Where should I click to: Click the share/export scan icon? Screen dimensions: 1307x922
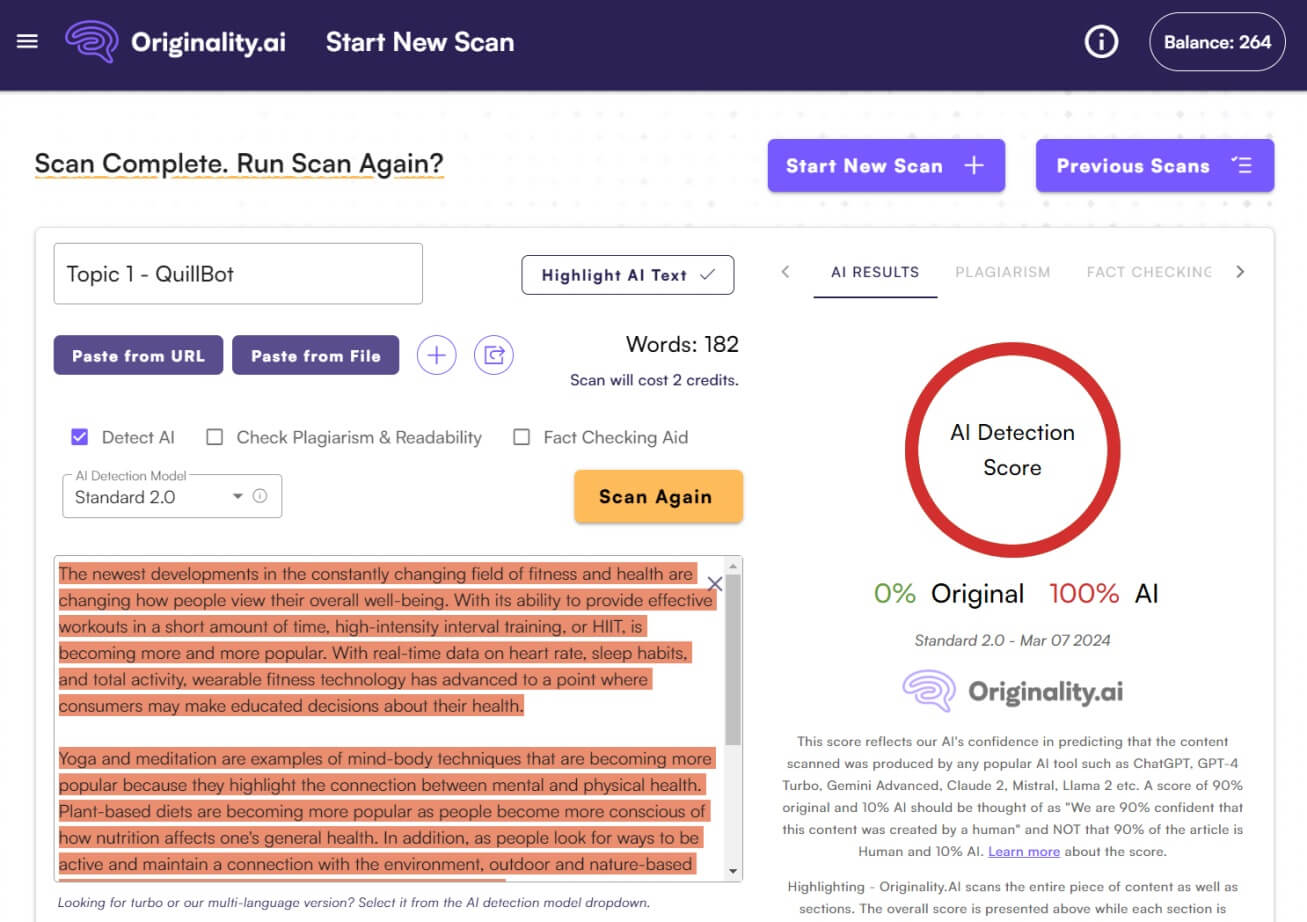[x=493, y=355]
